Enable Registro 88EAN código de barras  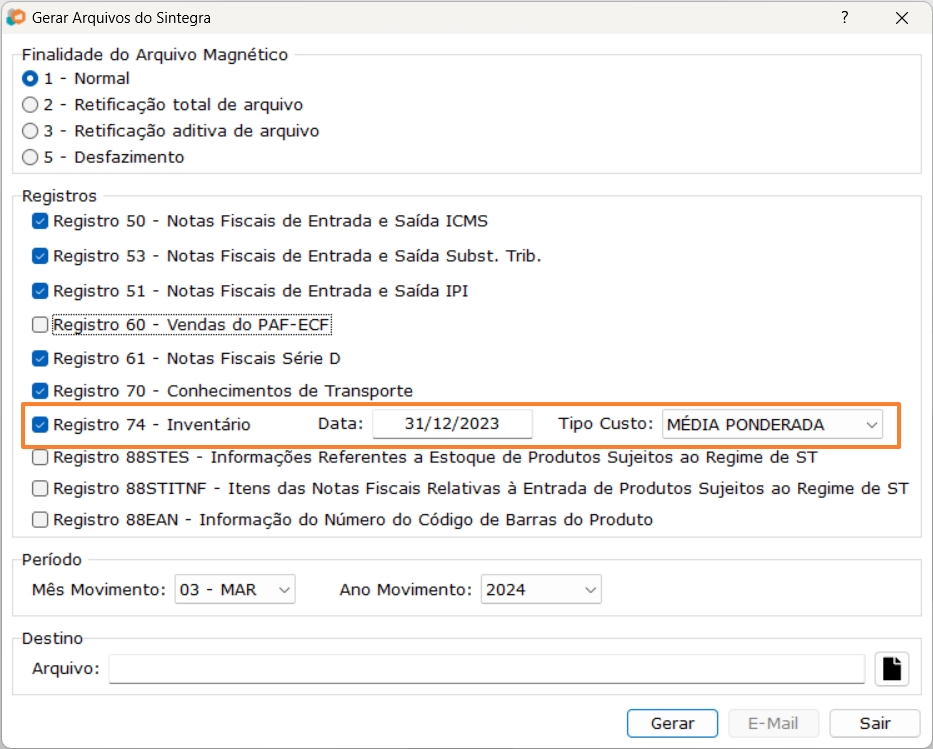coord(40,519)
